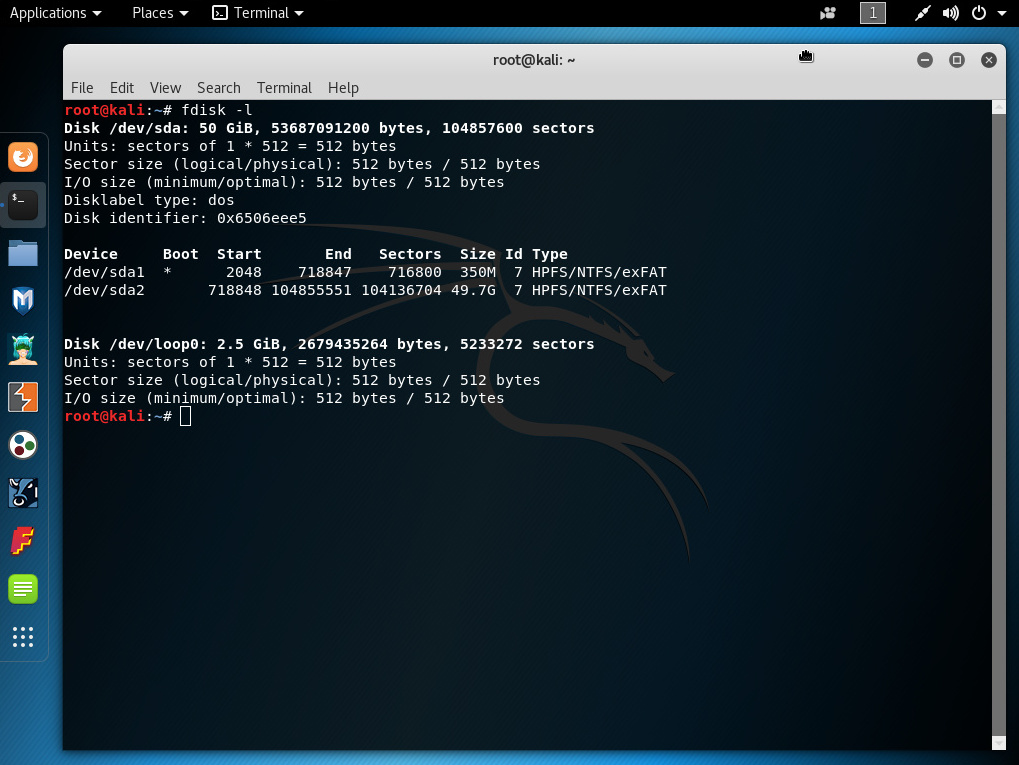Open the Terminal app menu in top bar

click(x=259, y=13)
